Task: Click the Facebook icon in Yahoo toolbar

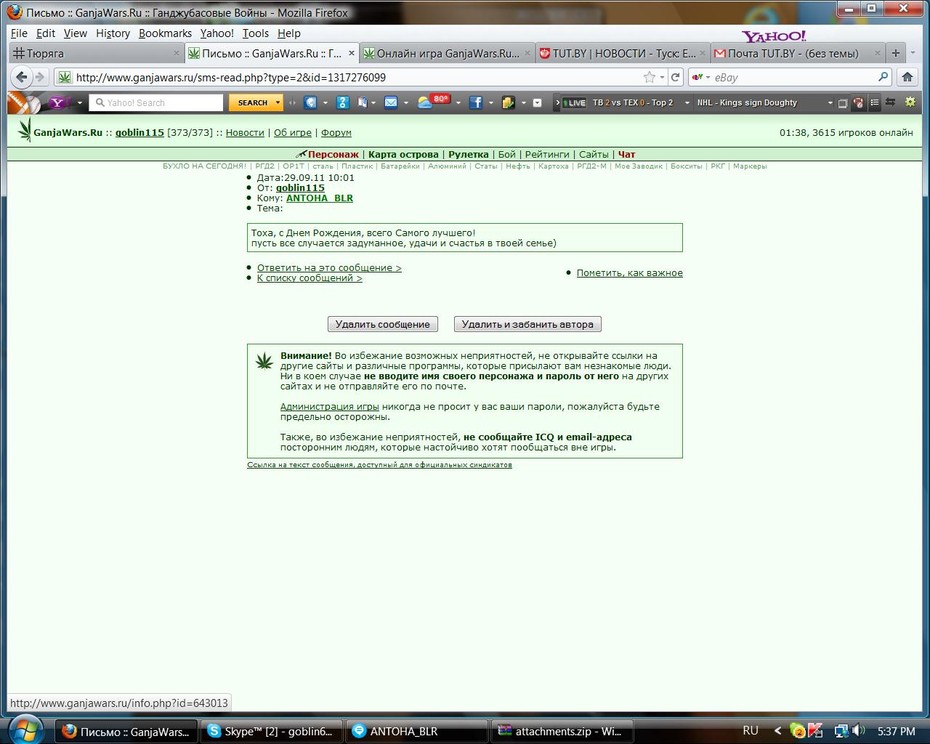Action: pyautogui.click(x=476, y=103)
